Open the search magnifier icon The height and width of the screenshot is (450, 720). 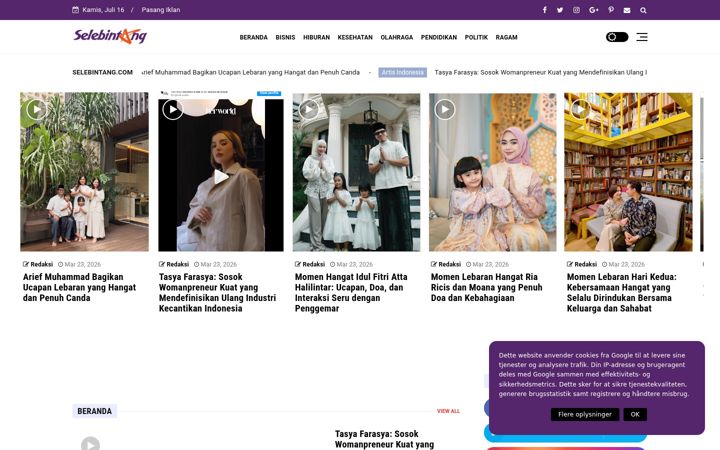pyautogui.click(x=643, y=10)
